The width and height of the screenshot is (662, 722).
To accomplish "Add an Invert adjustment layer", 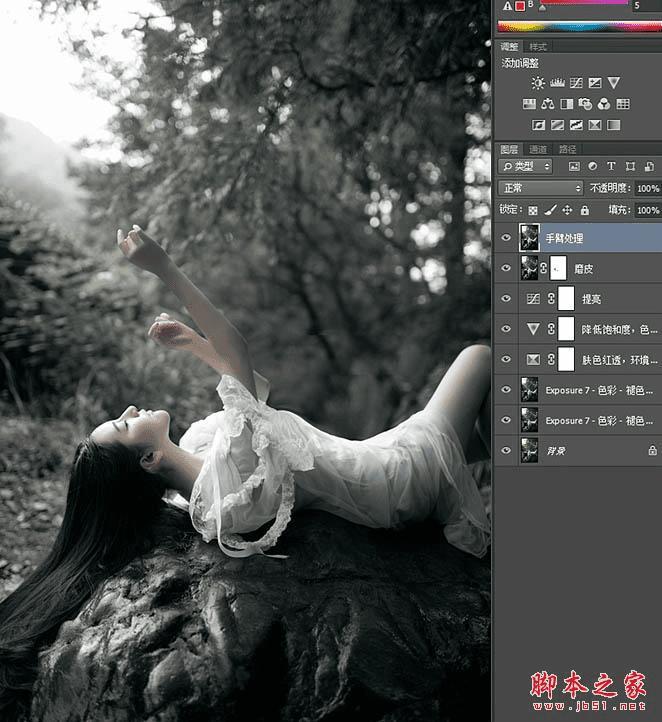I will (x=539, y=125).
